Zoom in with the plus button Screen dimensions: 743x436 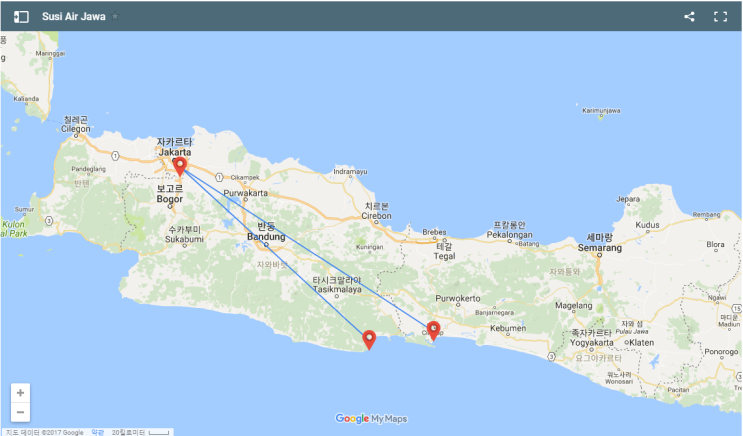tap(20, 393)
